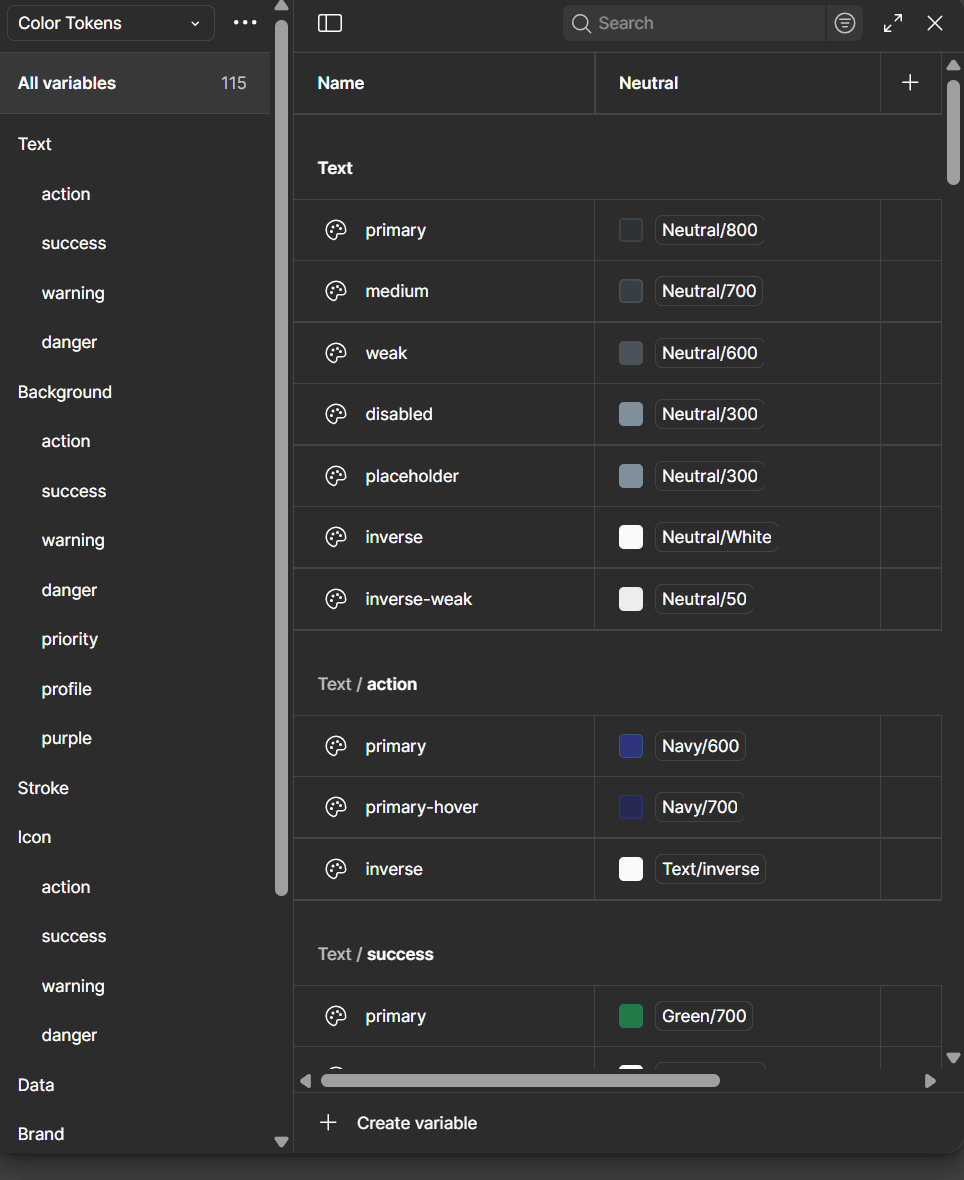Click the Text / success group heading
964x1180 pixels.
click(376, 954)
